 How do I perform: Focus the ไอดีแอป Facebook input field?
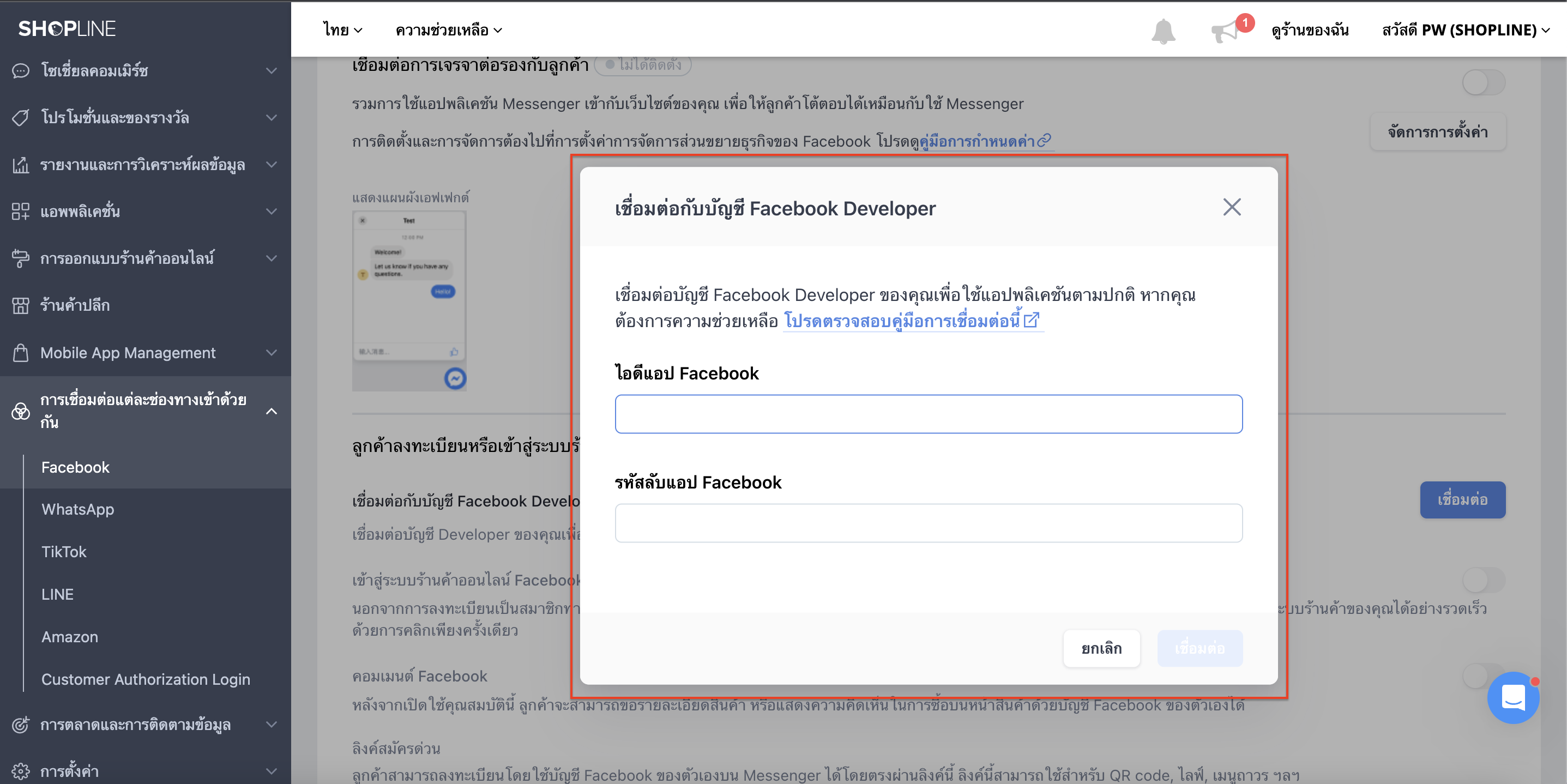tap(929, 414)
